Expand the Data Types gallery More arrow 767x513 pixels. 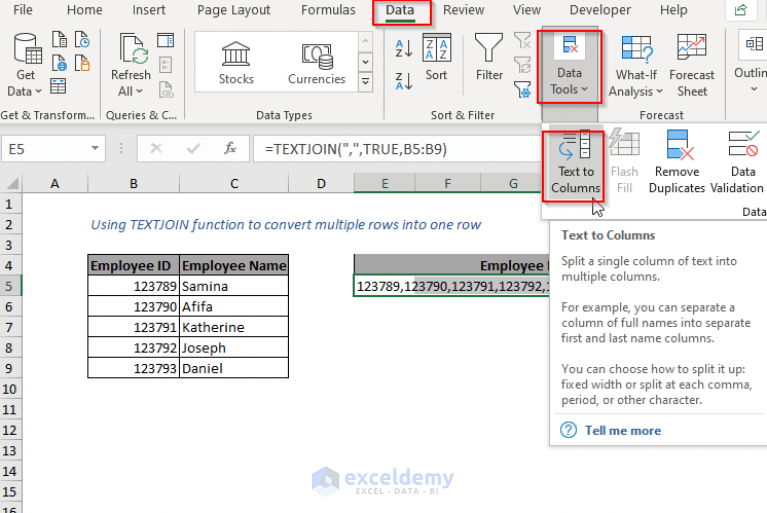point(365,82)
